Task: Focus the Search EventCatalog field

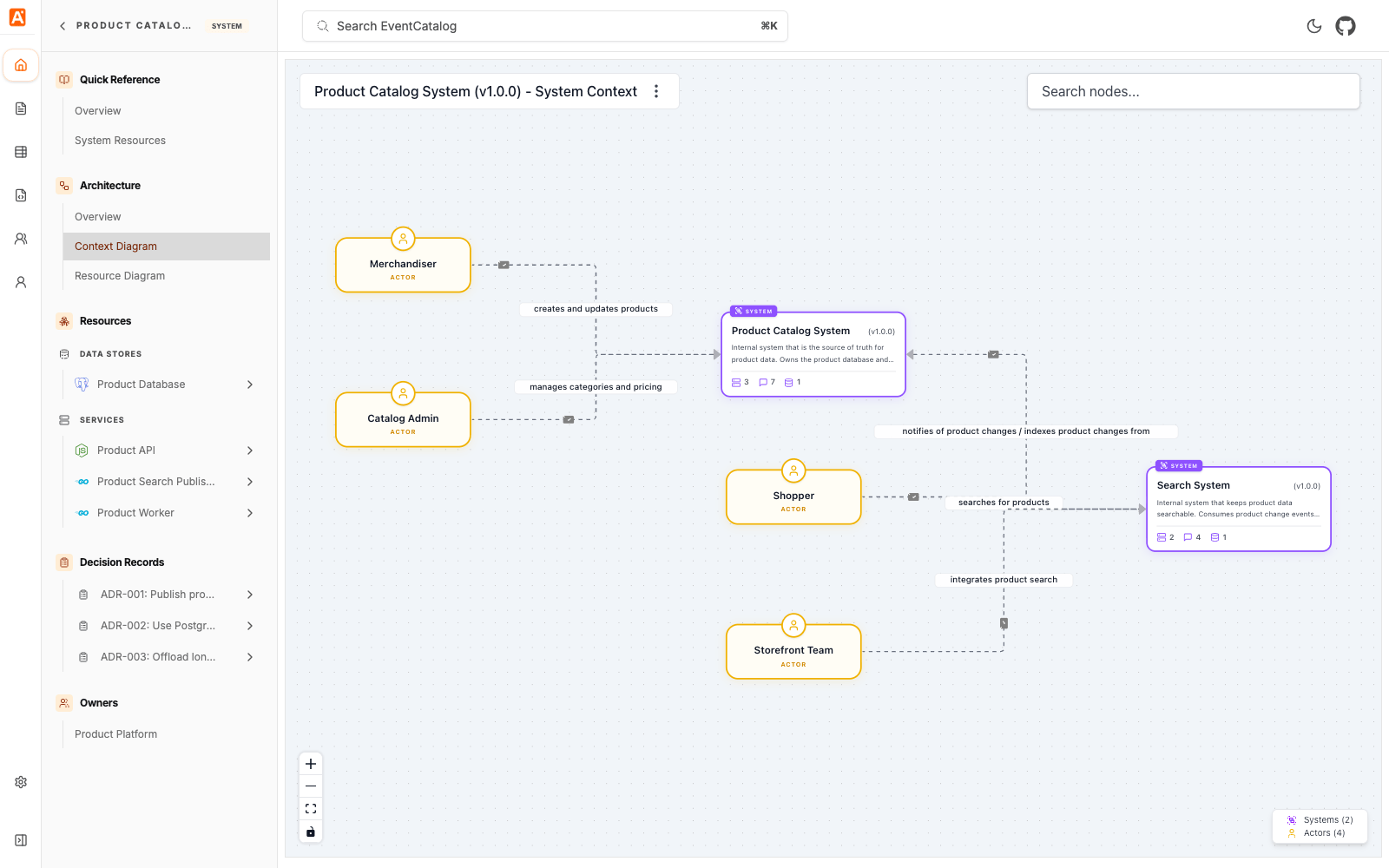Action: pyautogui.click(x=545, y=26)
